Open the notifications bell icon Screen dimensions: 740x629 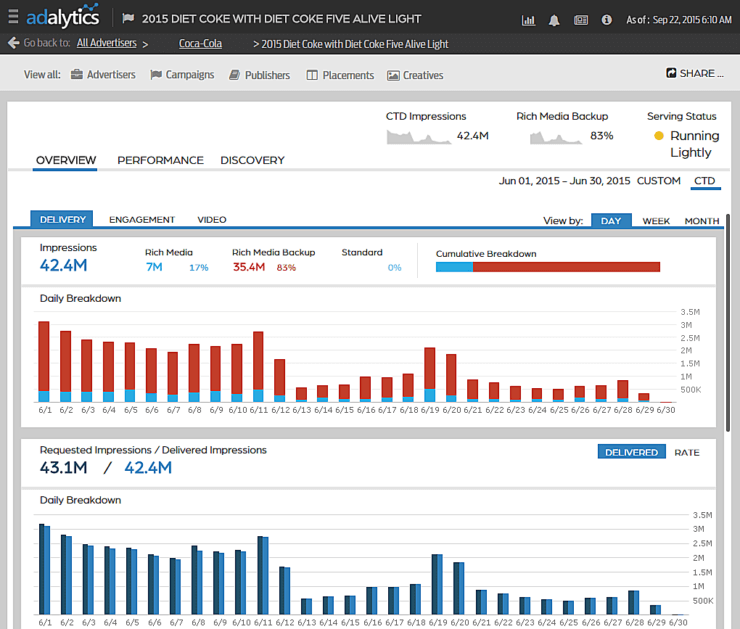pos(554,20)
